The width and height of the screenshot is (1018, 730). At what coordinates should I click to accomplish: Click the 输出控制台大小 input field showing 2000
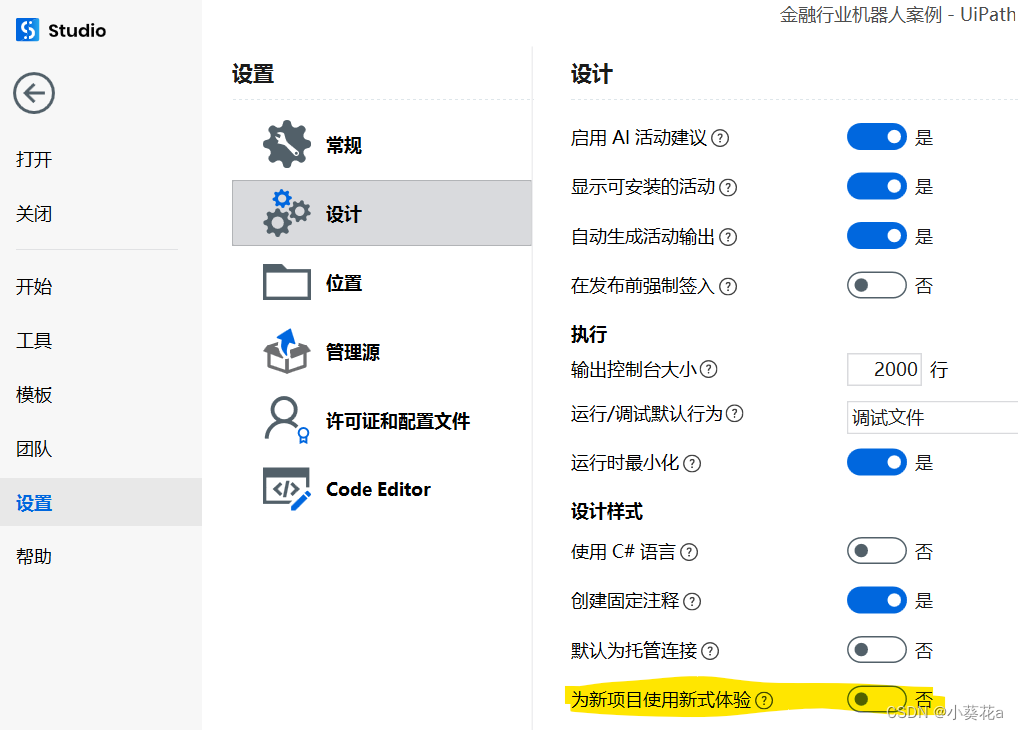click(884, 369)
